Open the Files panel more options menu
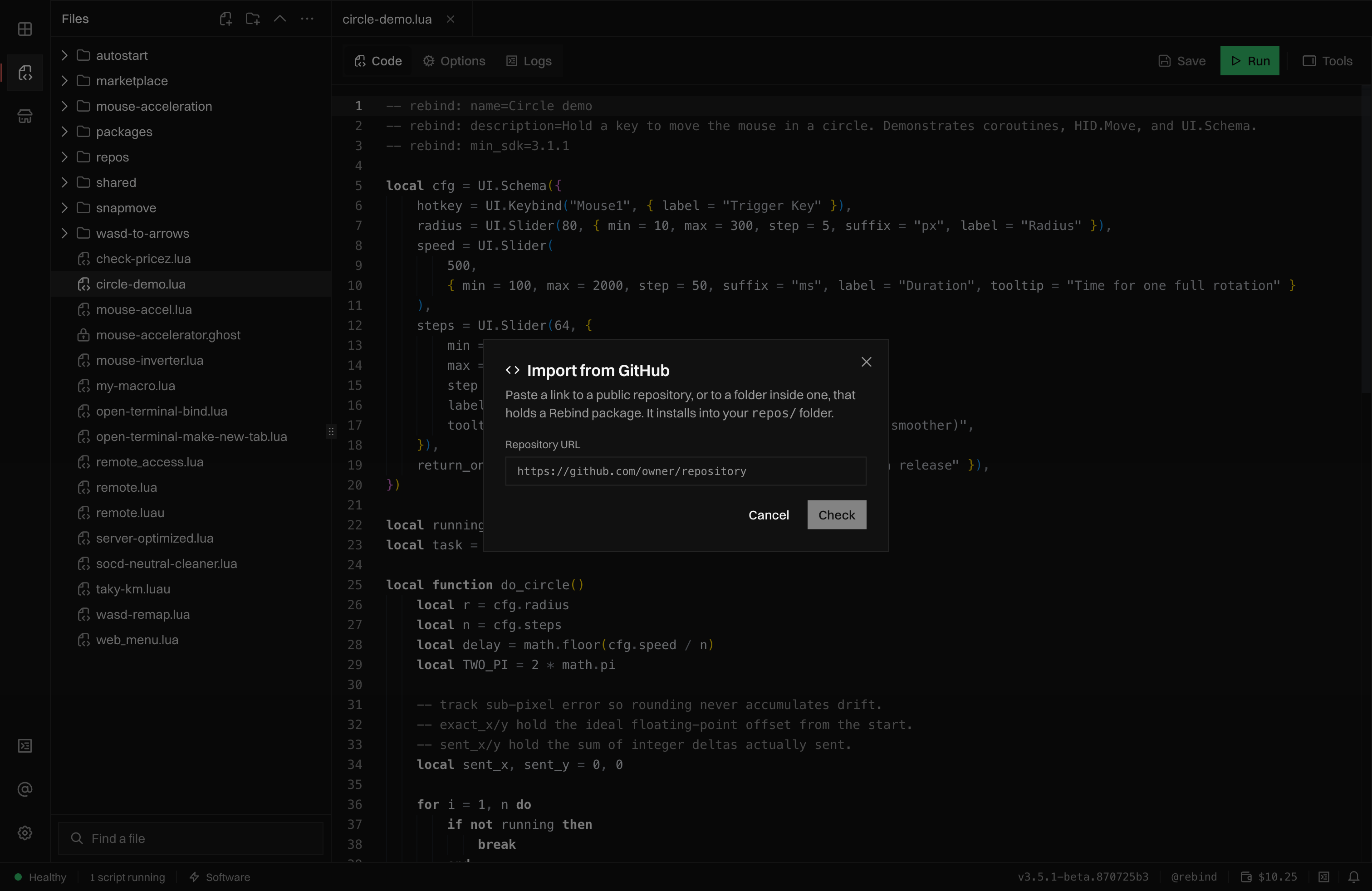Image resolution: width=1372 pixels, height=891 pixels. [x=307, y=19]
